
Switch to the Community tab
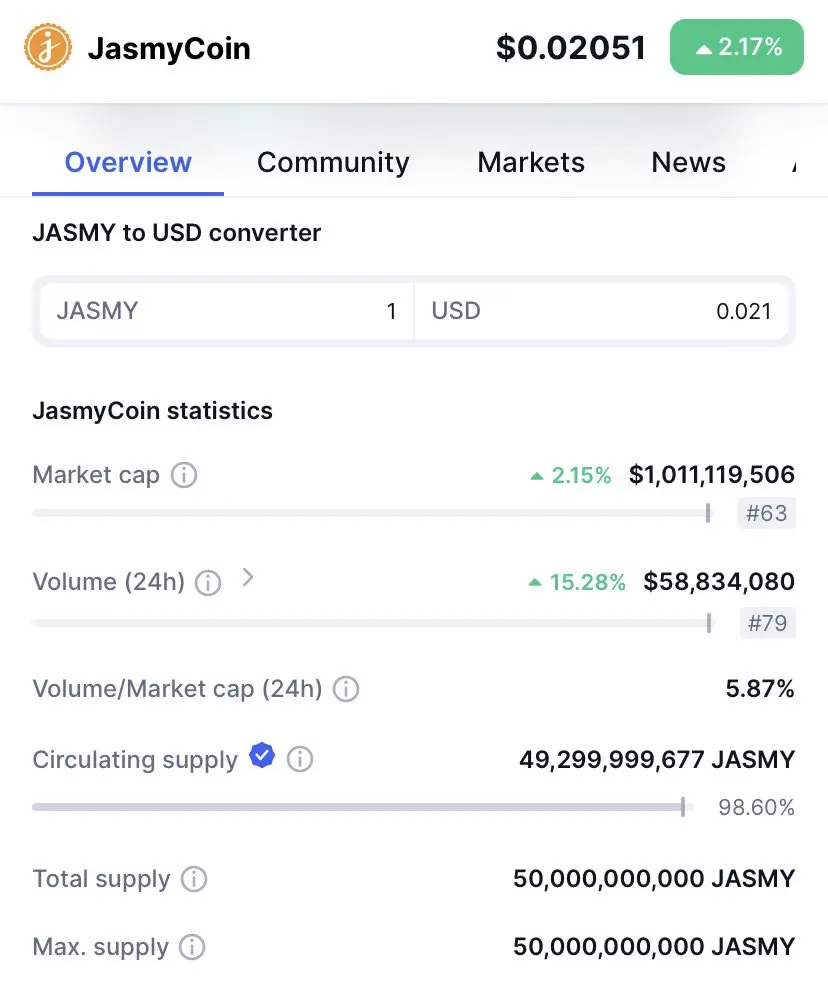pyautogui.click(x=333, y=162)
